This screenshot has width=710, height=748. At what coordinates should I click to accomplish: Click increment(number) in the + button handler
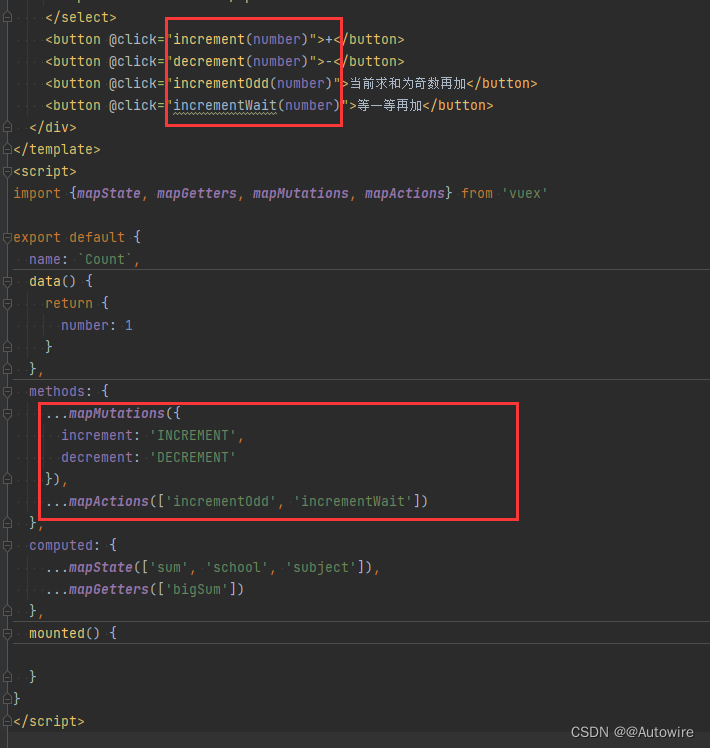(x=240, y=40)
